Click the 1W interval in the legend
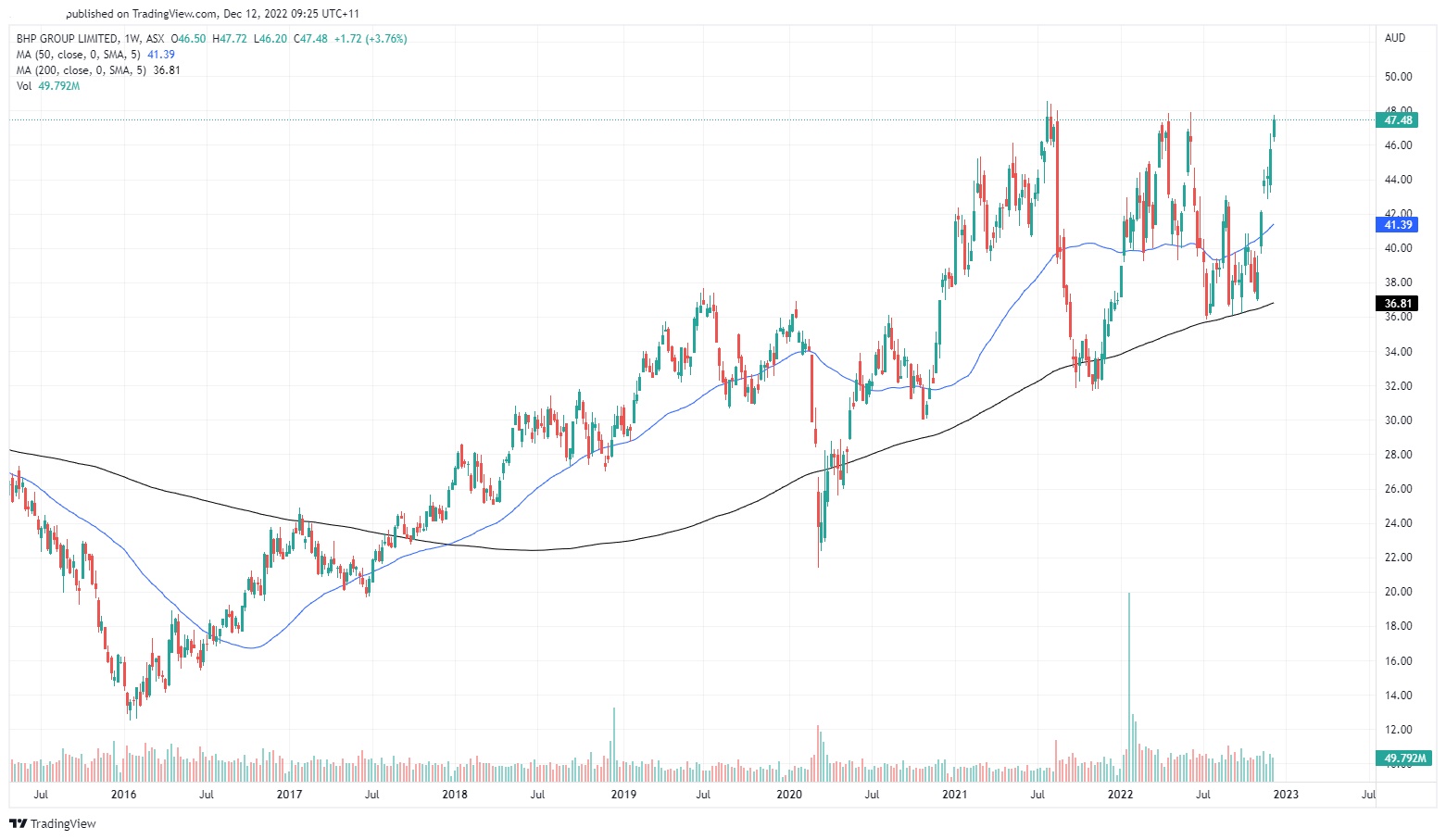1446x840 pixels. click(132, 39)
